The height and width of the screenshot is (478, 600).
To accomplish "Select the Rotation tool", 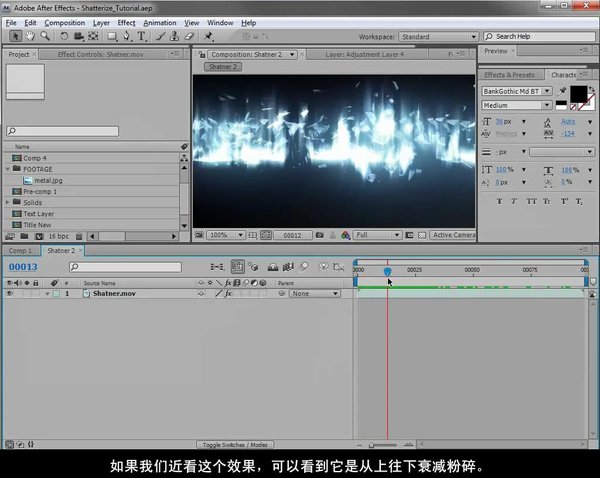I will click(62, 36).
